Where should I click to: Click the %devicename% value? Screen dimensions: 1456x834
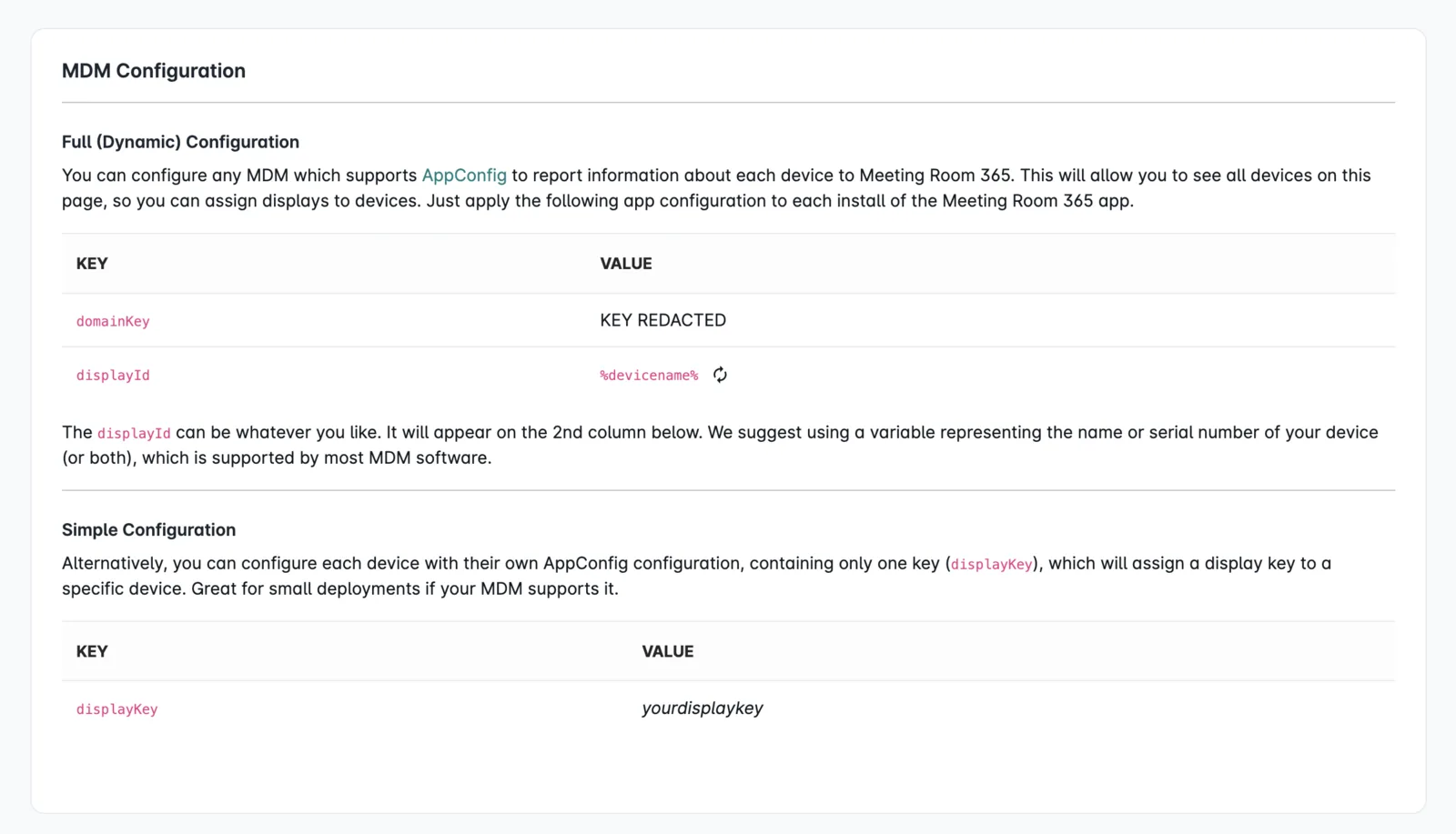pos(649,376)
